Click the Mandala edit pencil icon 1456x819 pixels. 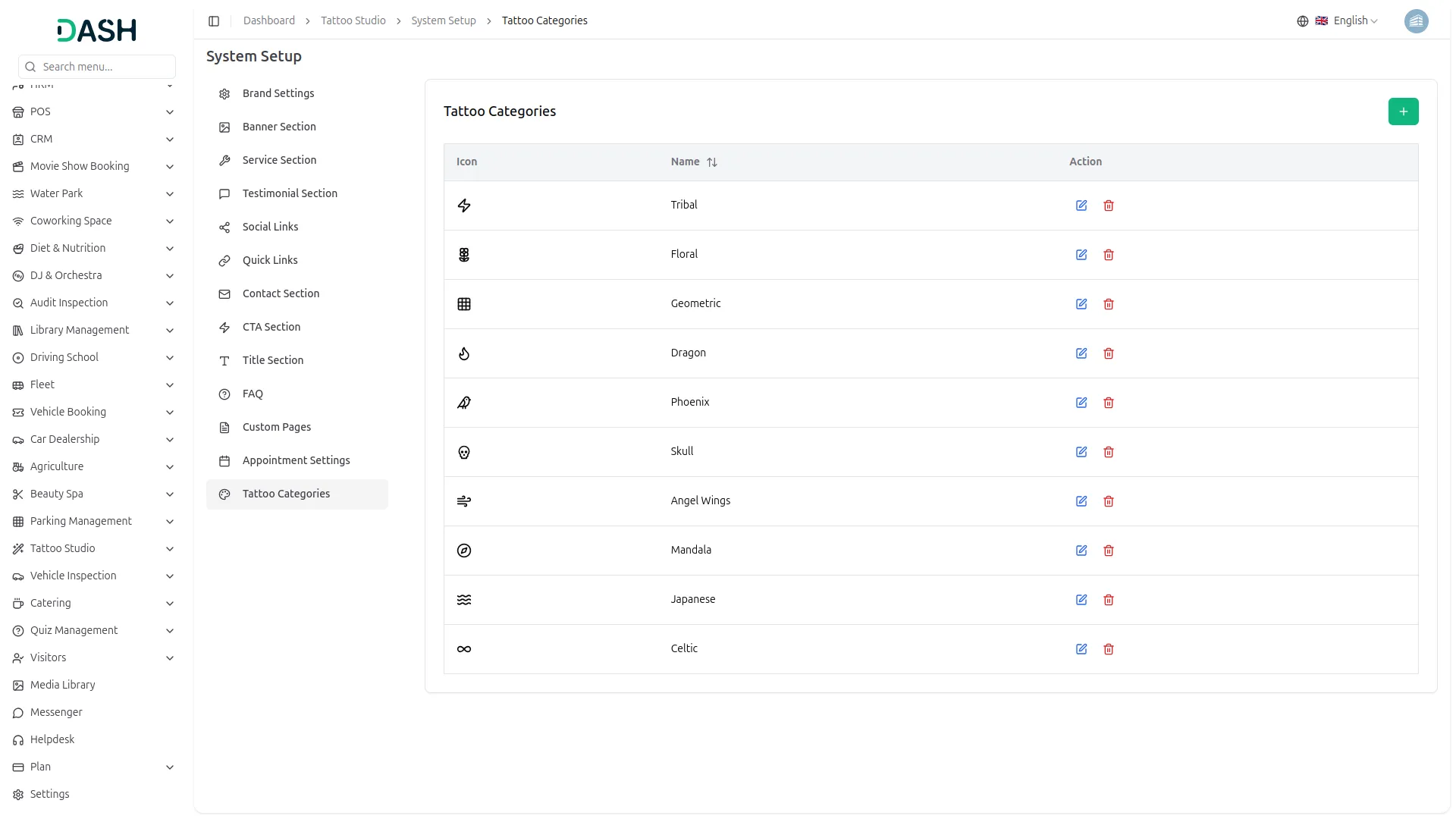click(1081, 551)
